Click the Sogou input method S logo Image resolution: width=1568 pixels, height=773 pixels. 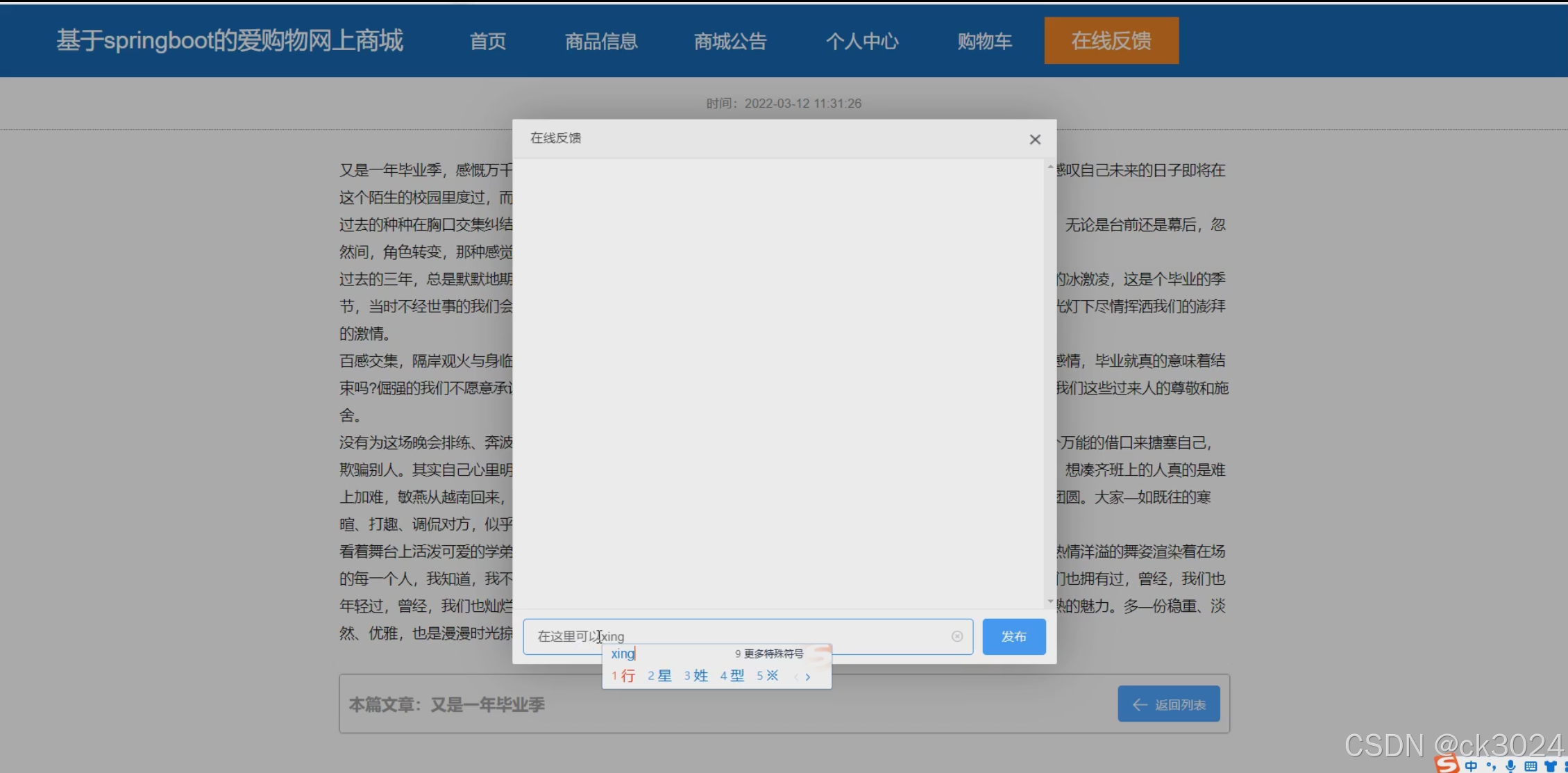point(1447,765)
